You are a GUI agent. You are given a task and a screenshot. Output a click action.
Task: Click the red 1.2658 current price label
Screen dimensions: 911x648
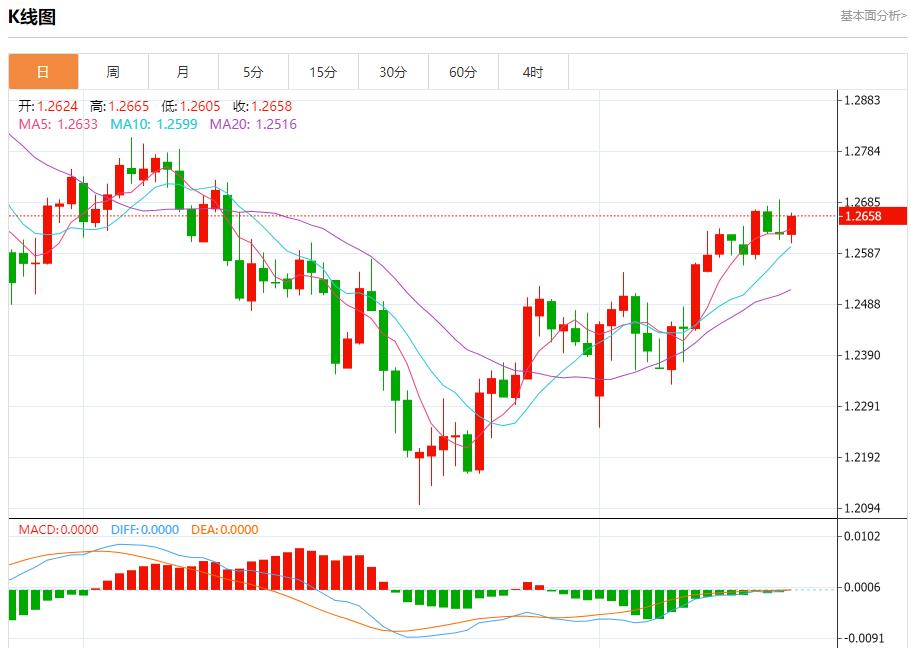click(872, 216)
